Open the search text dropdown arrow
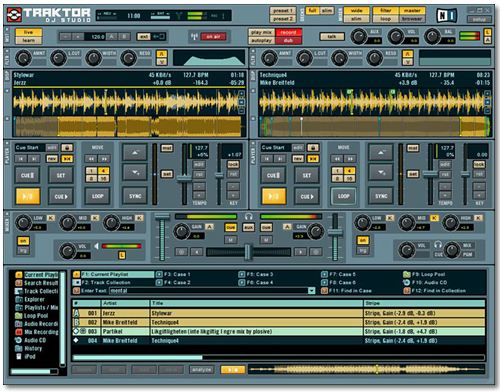The image size is (500, 392). coord(311,290)
